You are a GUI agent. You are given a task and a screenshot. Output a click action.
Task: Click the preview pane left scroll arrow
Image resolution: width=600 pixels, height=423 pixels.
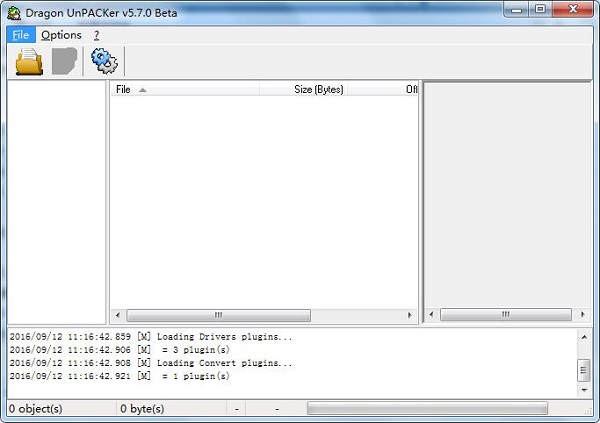[432, 314]
